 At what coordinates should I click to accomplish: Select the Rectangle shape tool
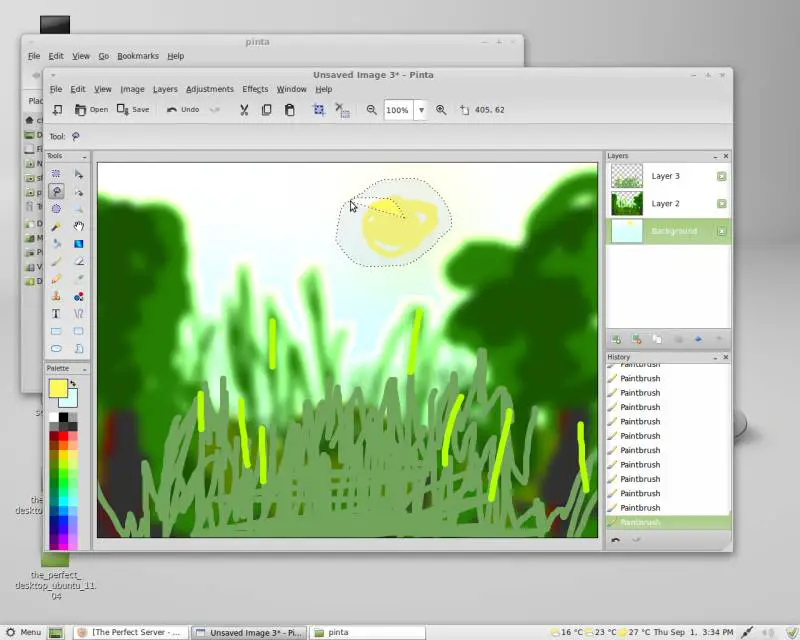click(x=56, y=331)
